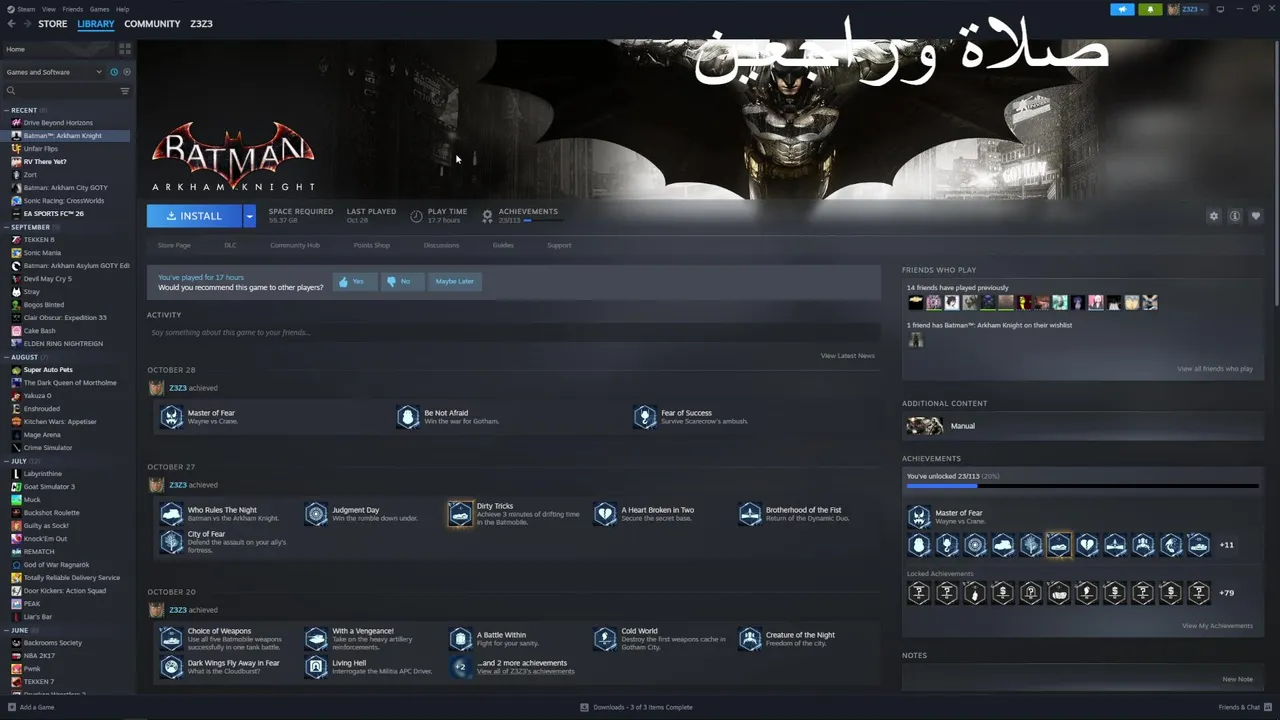Screen dimensions: 1280x720
Task: Open the Friends & Chat icon at bottom right
Action: pyautogui.click(x=1269, y=707)
